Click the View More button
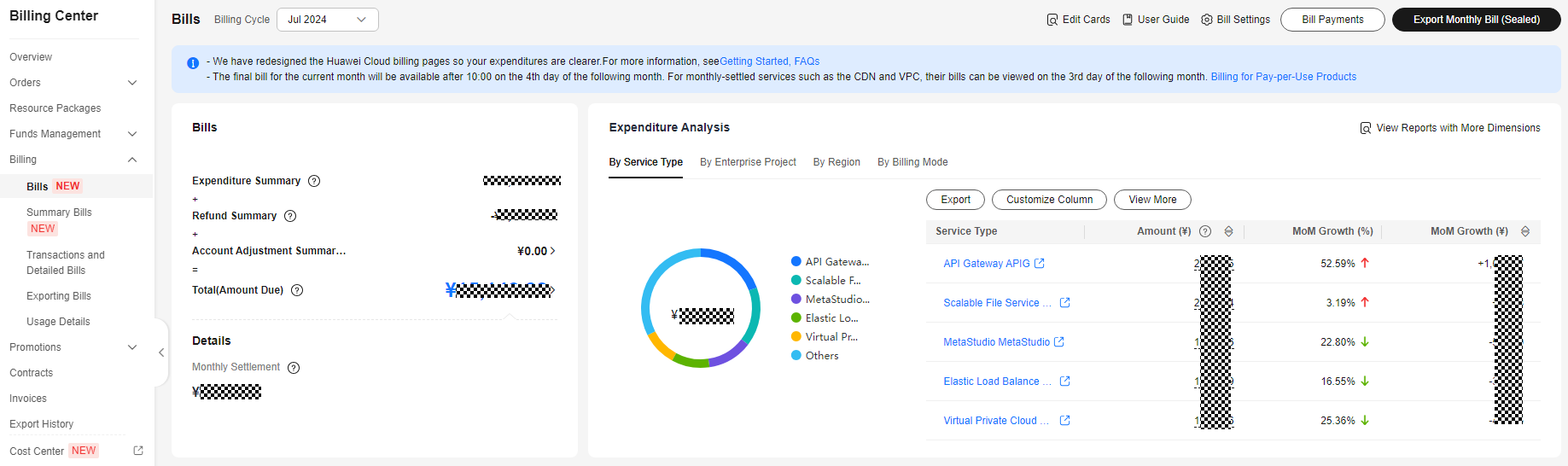Viewport: 1568px width, 466px height. click(x=1152, y=200)
